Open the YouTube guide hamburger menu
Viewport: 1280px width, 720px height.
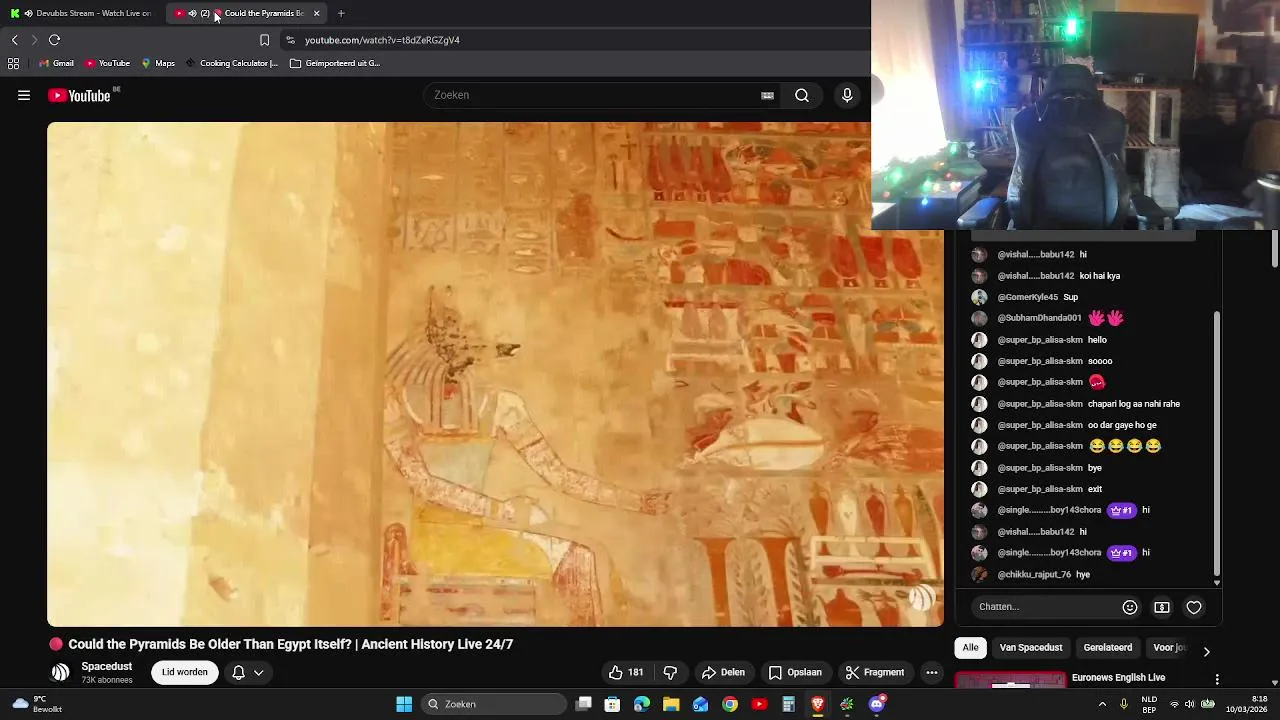coord(24,95)
